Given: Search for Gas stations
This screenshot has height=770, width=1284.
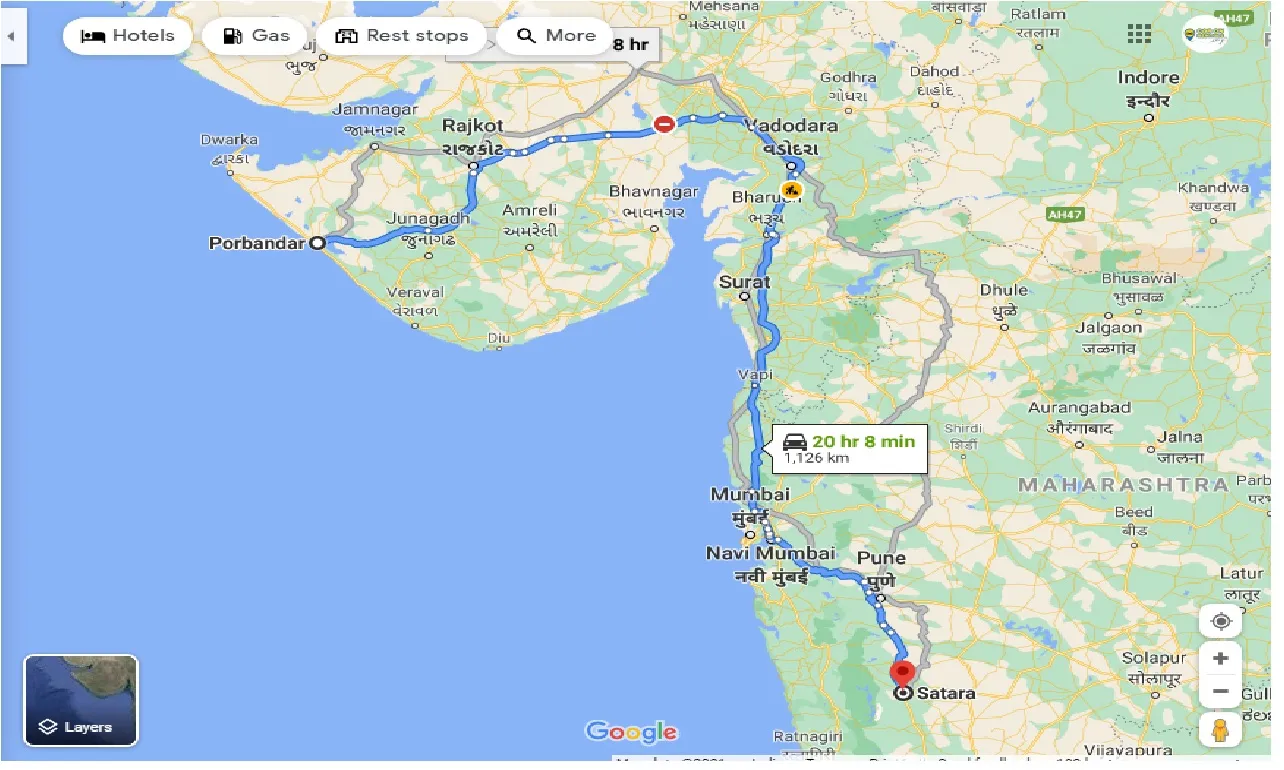Looking at the screenshot, I should (255, 36).
